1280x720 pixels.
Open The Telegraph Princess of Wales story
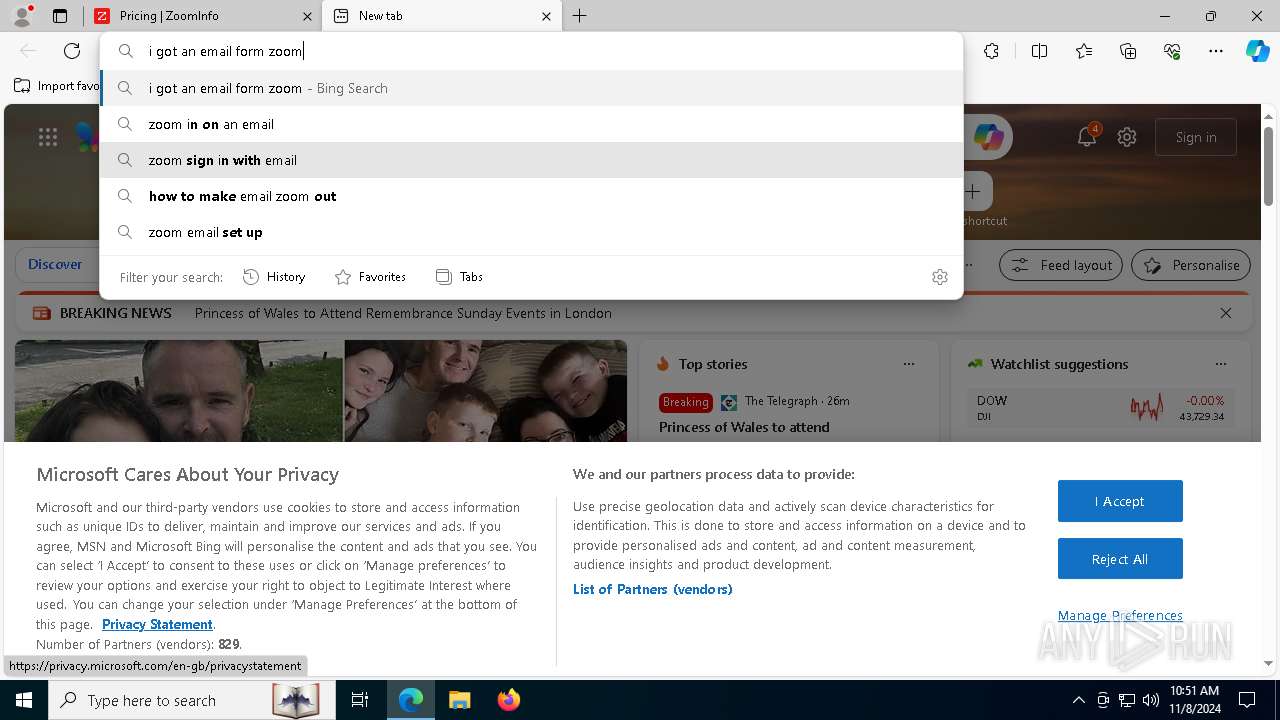745,427
